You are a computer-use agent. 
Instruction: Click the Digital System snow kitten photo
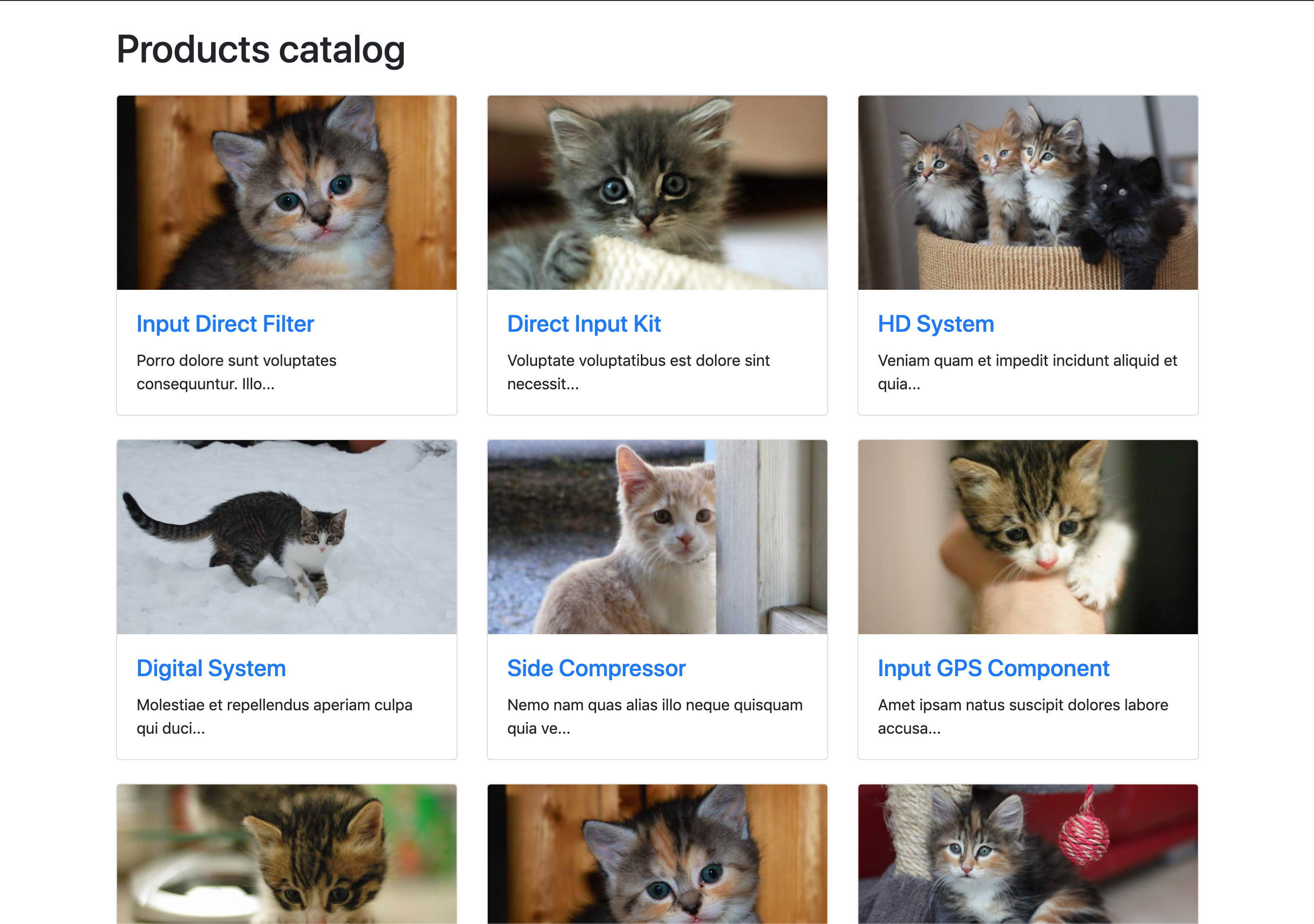coord(287,537)
